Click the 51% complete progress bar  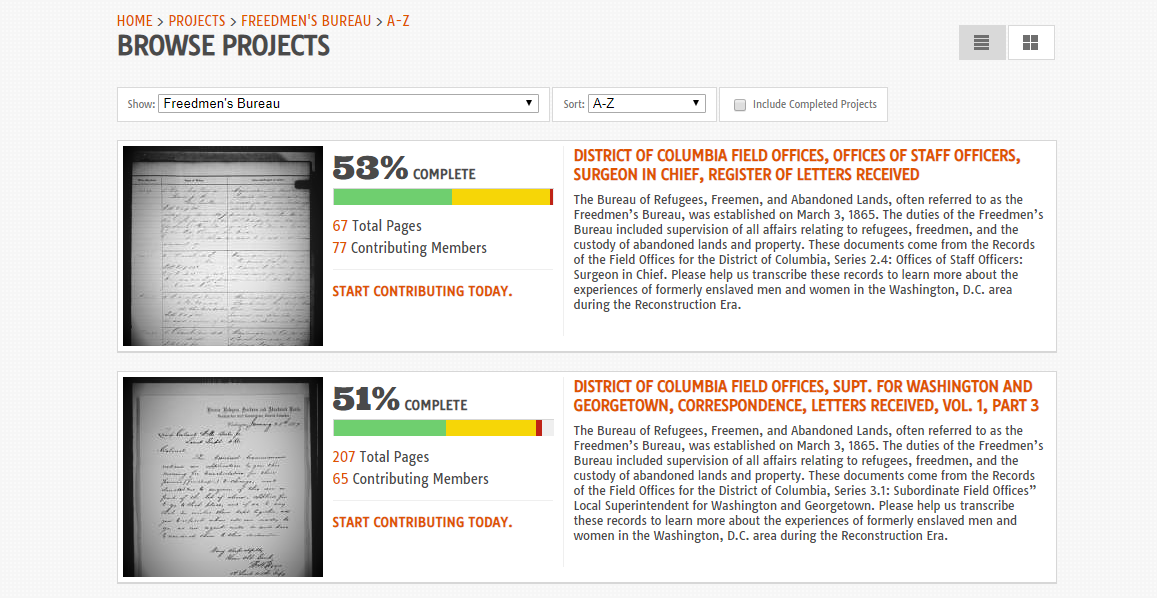[443, 428]
